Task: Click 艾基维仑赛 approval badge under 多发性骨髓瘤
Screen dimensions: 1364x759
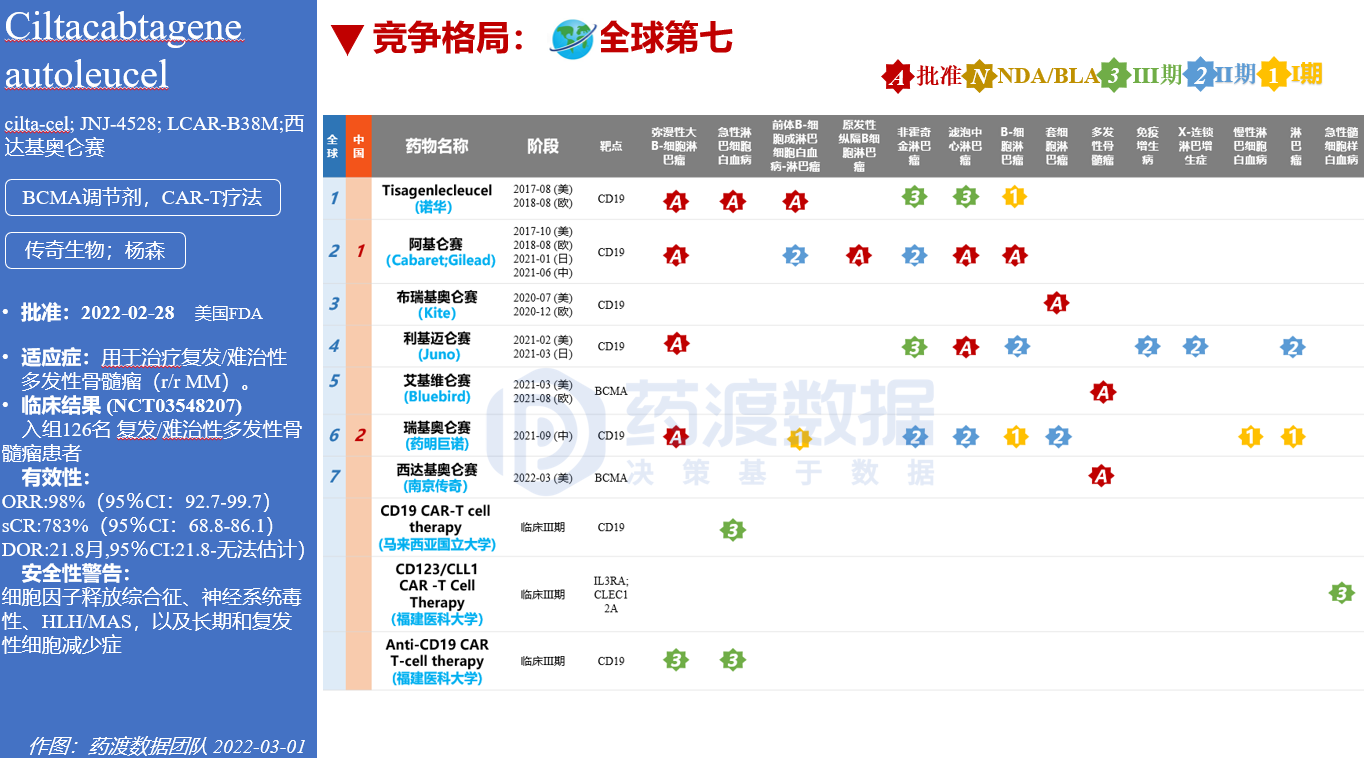Action: point(1103,392)
